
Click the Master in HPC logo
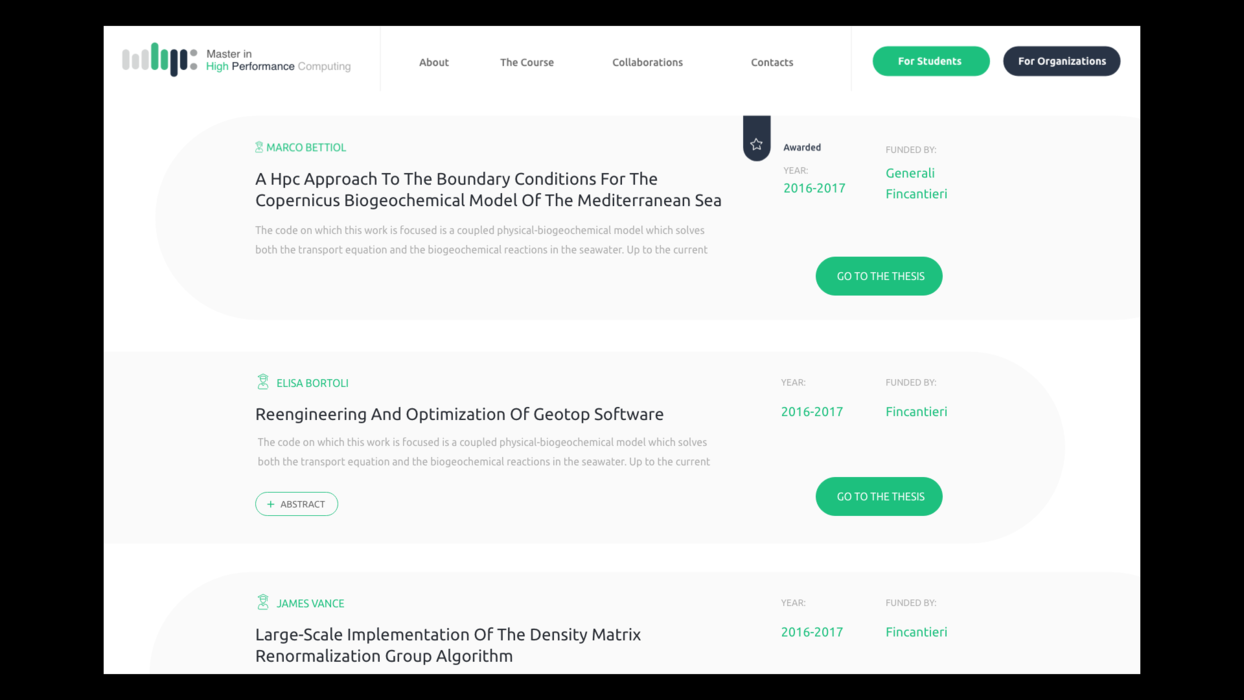(x=236, y=60)
